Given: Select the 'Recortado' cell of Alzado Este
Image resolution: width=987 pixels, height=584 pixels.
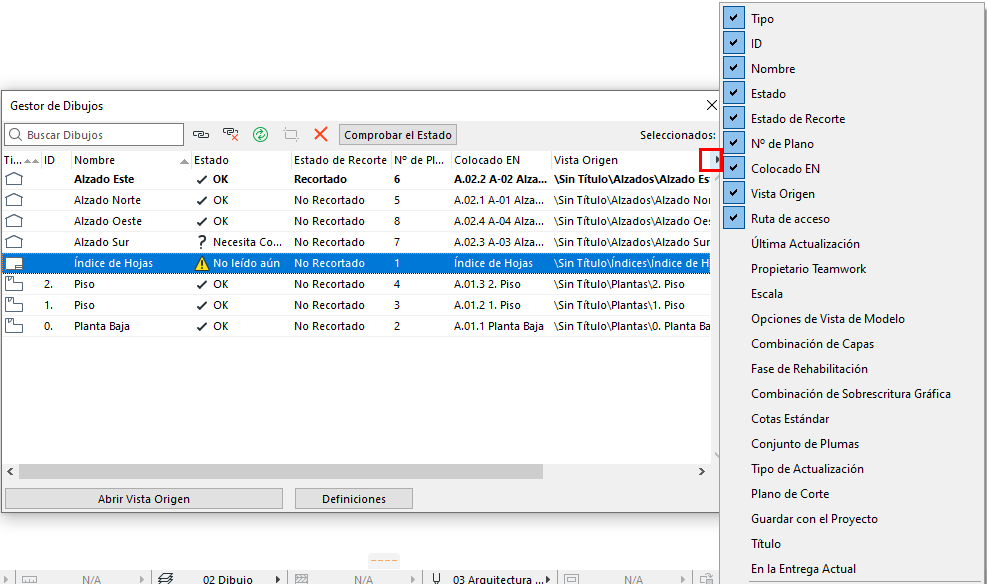Looking at the screenshot, I should coord(320,179).
